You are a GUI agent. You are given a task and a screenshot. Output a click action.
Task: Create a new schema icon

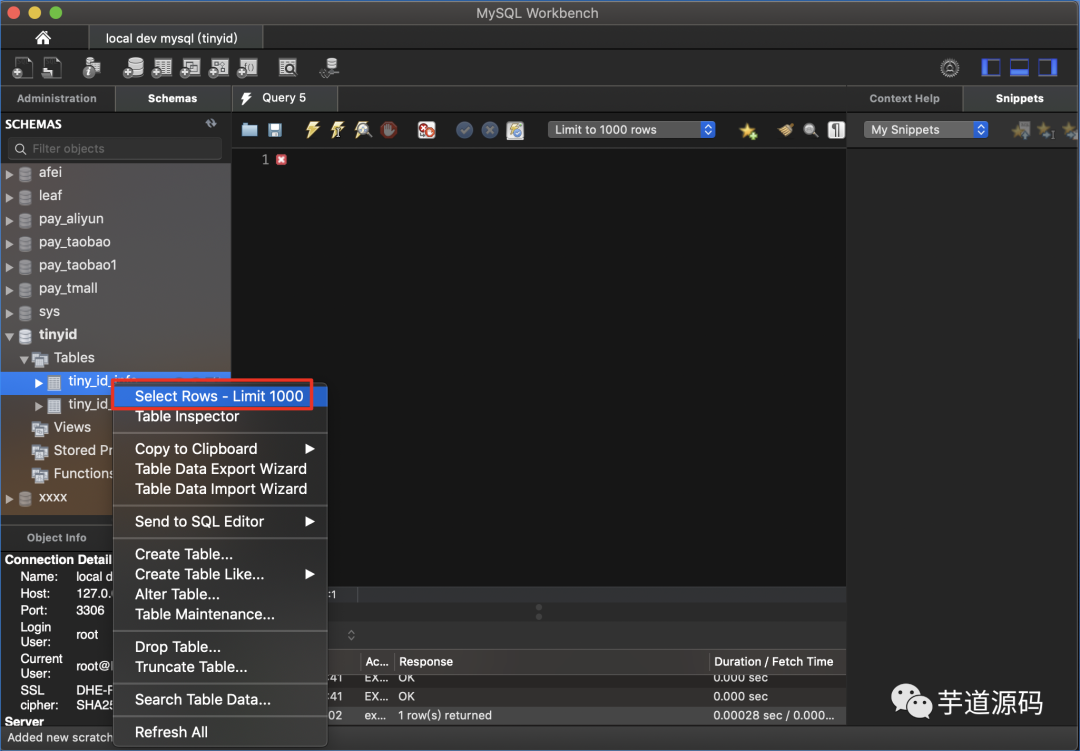(x=133, y=68)
